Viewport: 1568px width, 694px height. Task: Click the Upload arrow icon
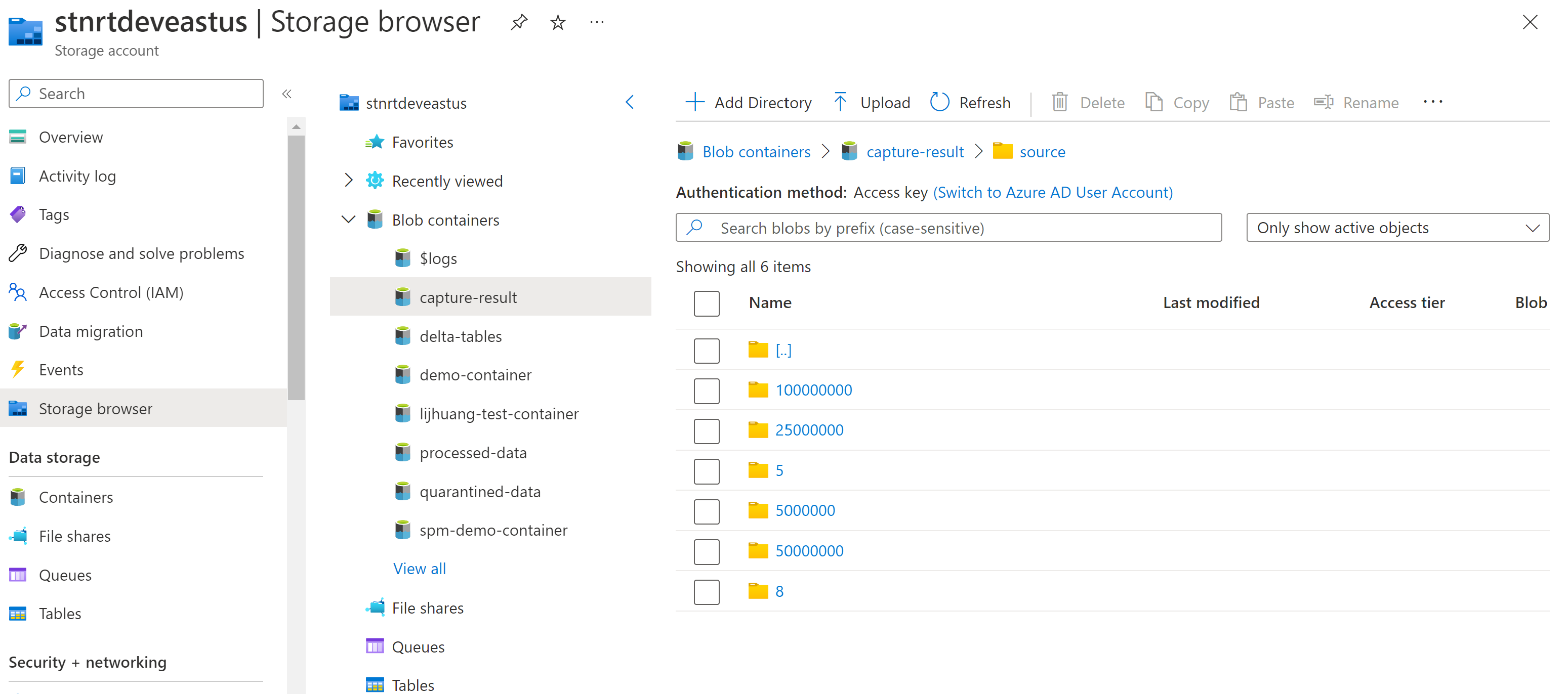840,102
